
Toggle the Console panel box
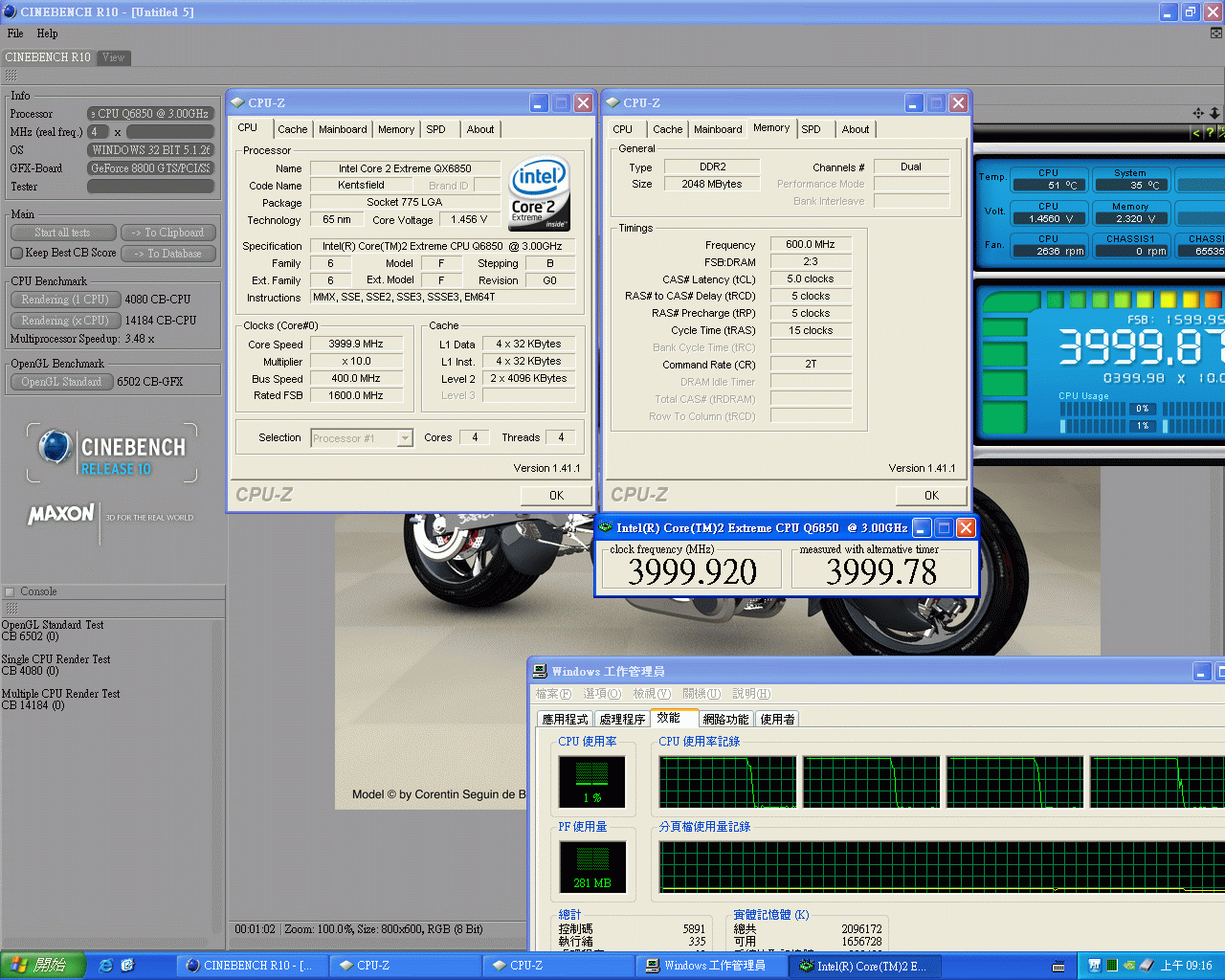(11, 592)
